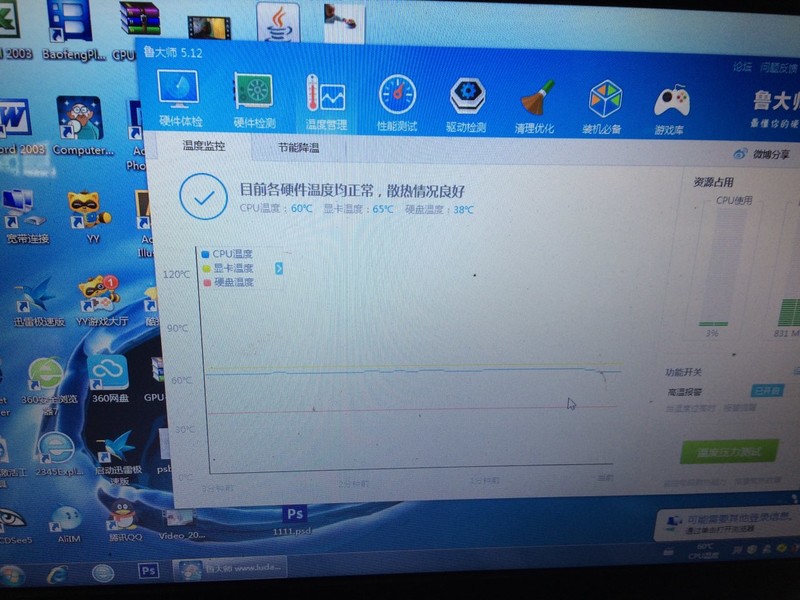Open 游戏库 game library section
The image size is (800, 600).
click(670, 110)
